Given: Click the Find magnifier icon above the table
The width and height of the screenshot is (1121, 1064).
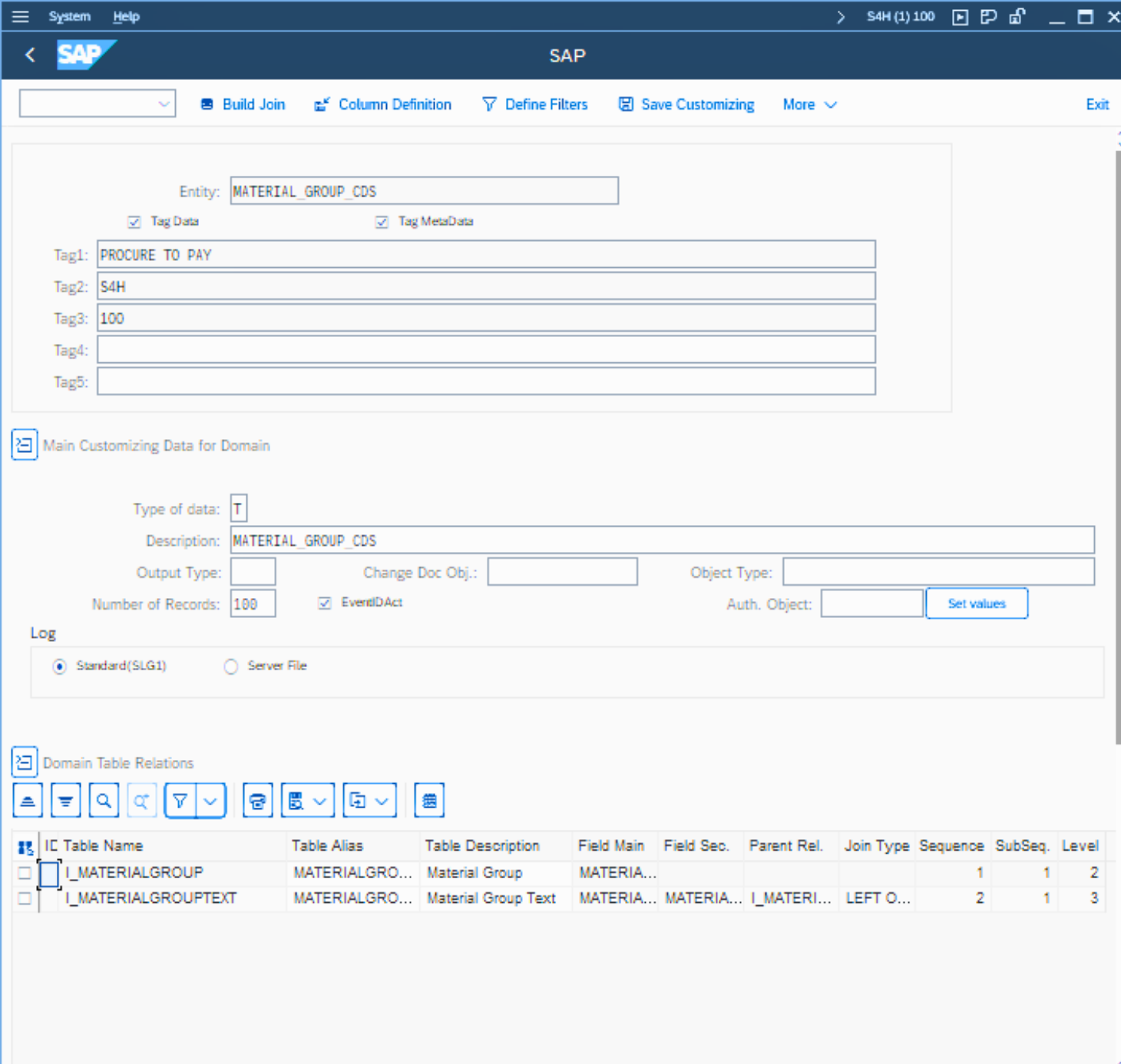Looking at the screenshot, I should [x=104, y=801].
